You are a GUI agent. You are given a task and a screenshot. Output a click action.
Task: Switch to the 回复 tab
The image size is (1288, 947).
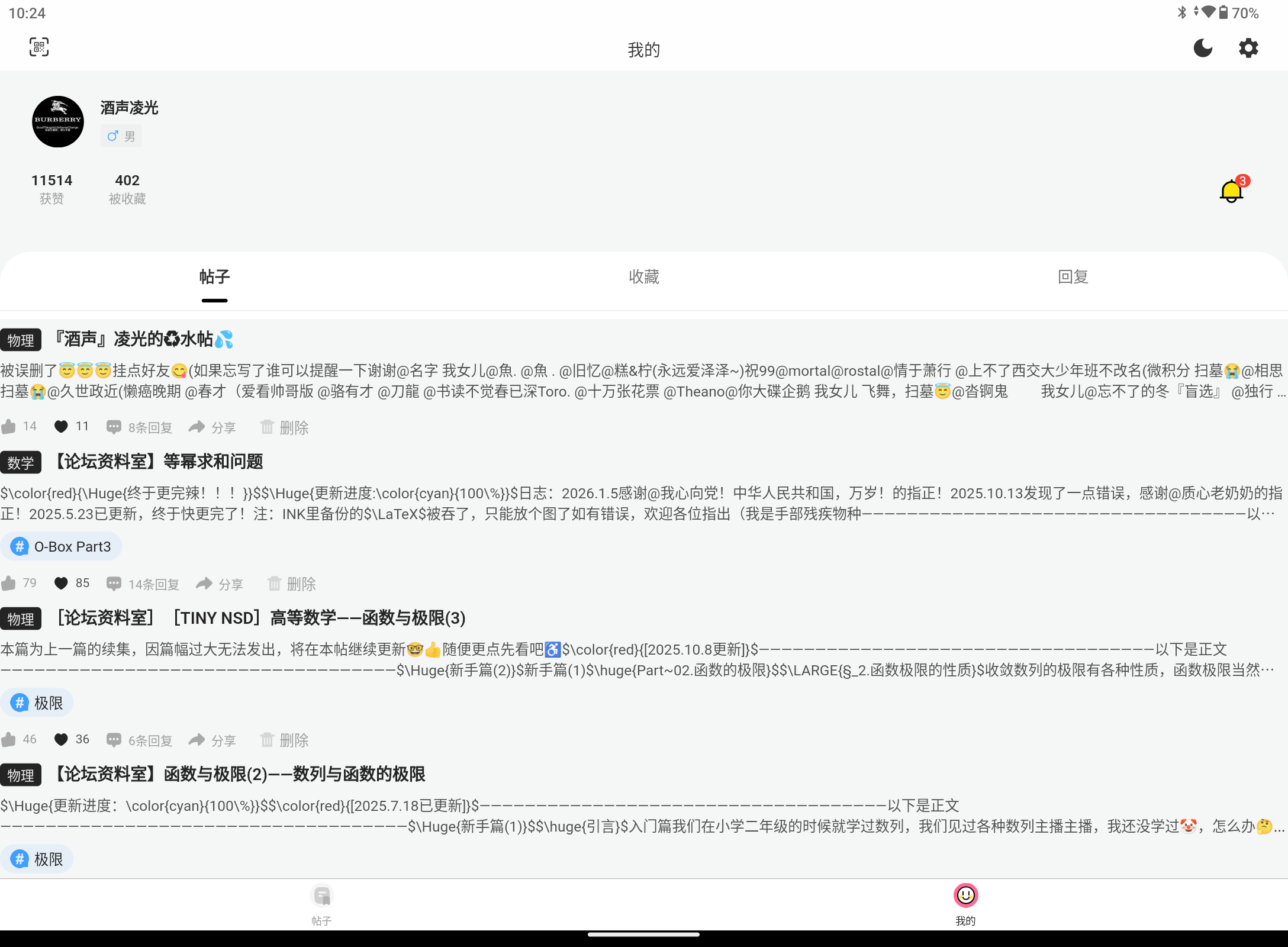point(1072,277)
